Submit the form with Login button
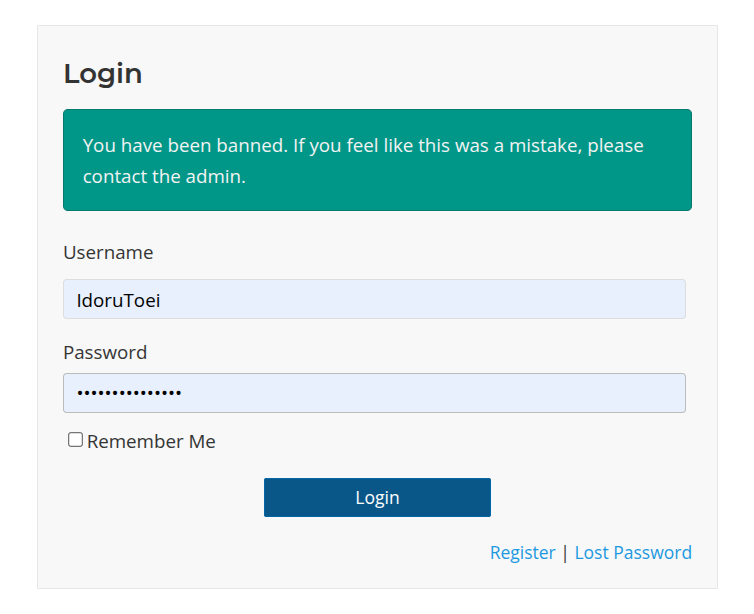This screenshot has width=754, height=614. [377, 497]
